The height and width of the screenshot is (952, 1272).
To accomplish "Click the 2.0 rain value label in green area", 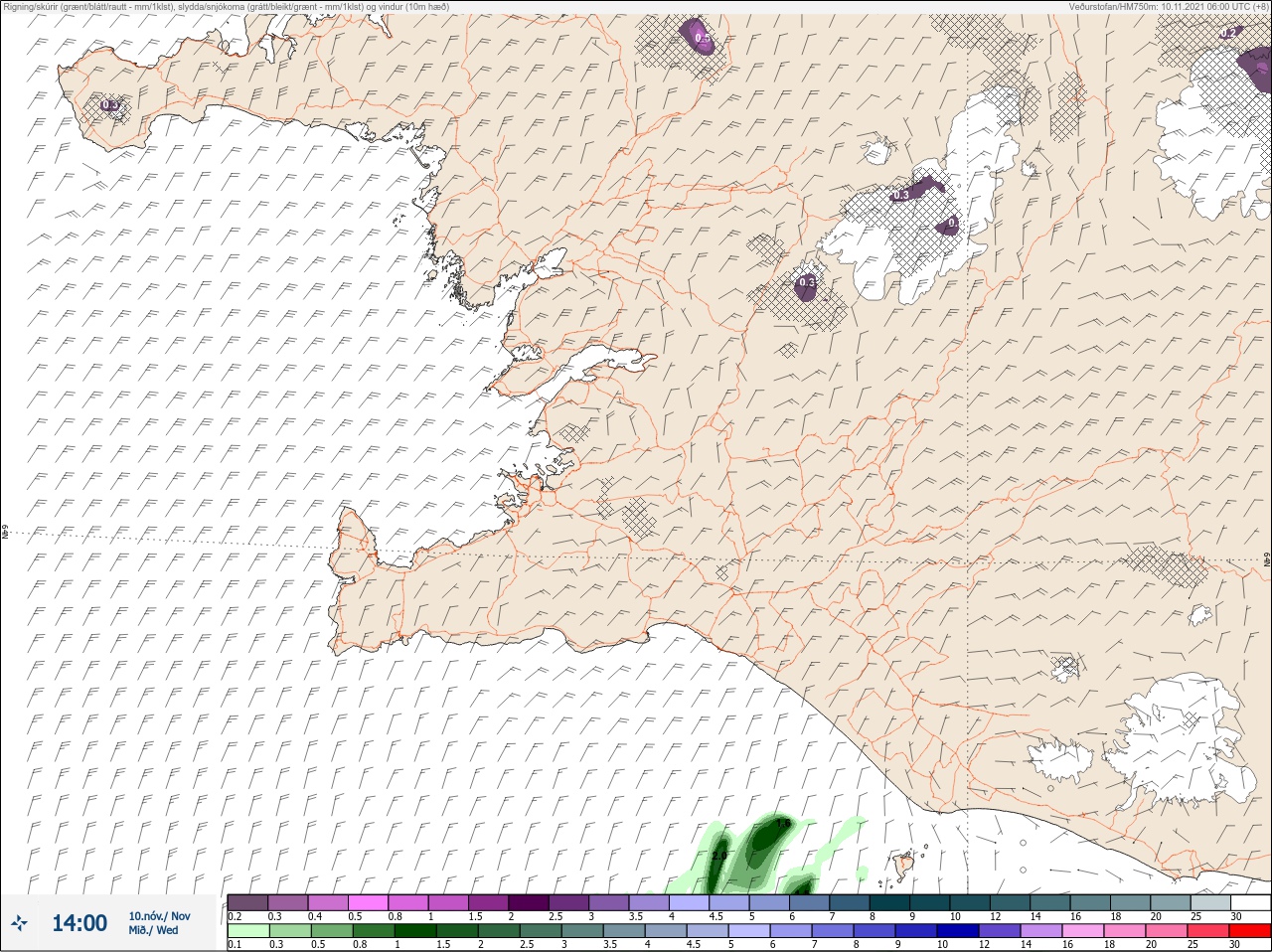I will (720, 855).
